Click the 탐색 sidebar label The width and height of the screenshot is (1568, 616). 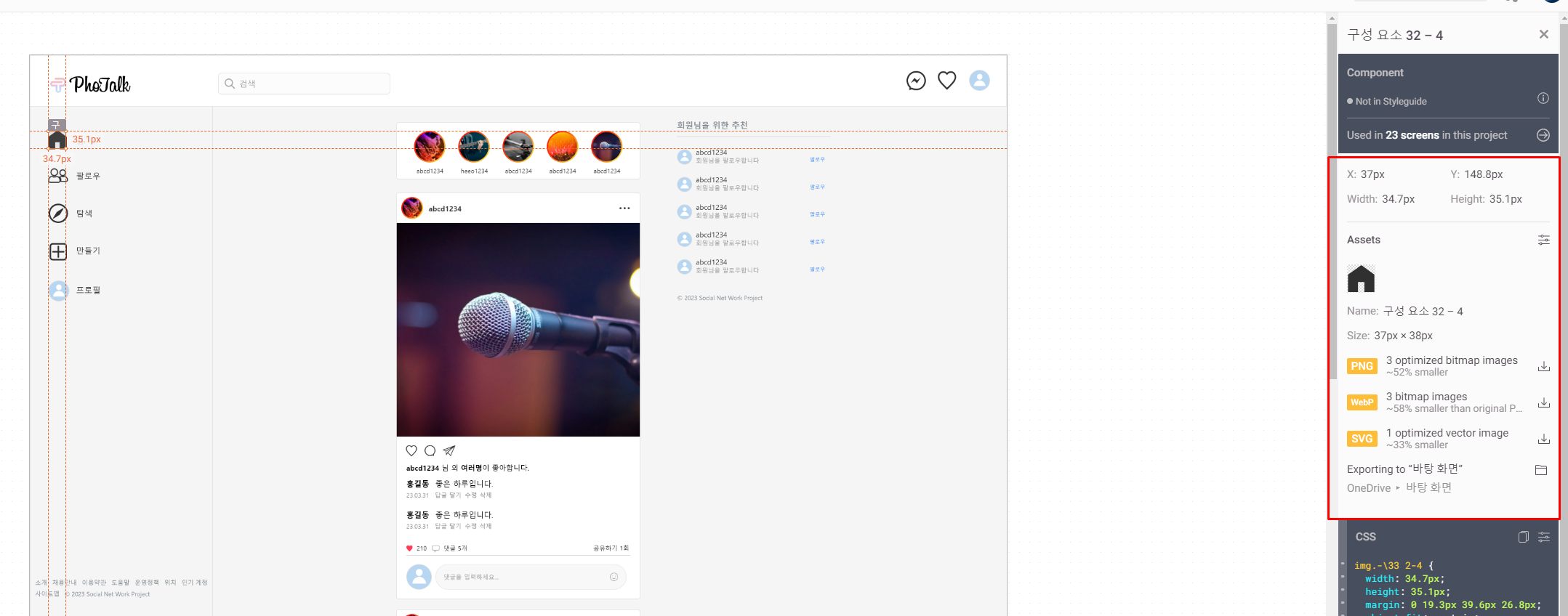pos(84,214)
